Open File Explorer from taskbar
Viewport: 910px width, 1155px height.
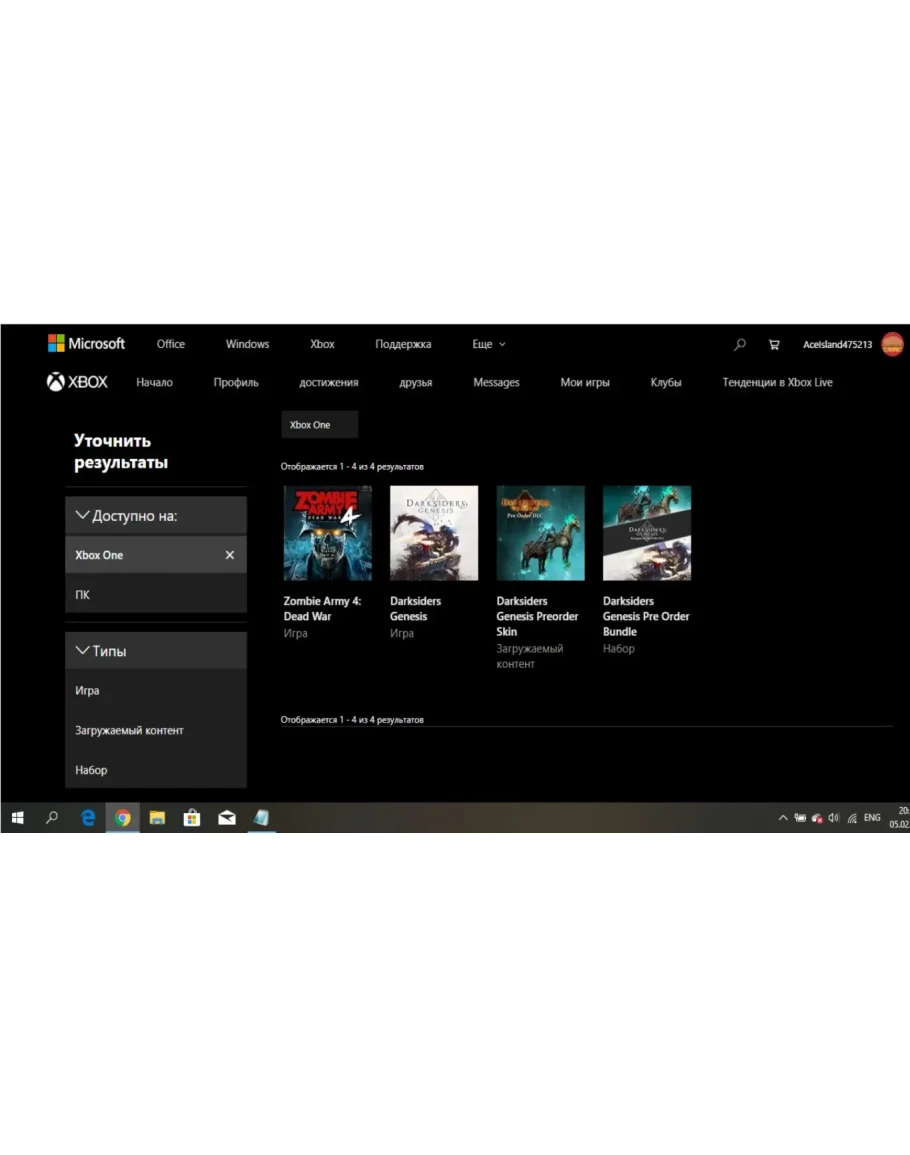point(157,818)
